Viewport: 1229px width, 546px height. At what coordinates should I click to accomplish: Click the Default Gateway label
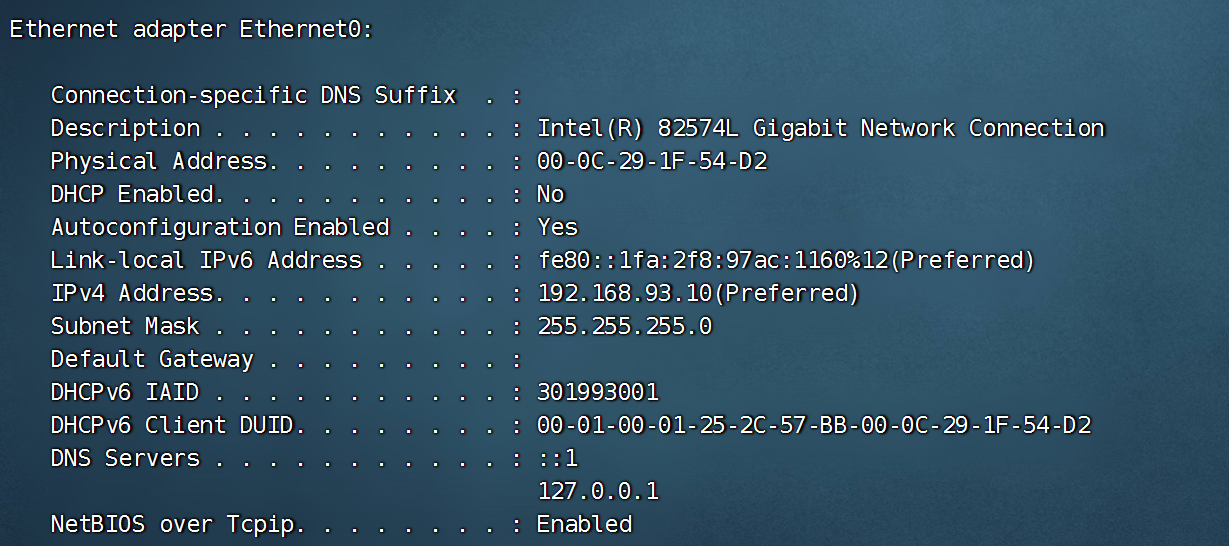point(152,359)
